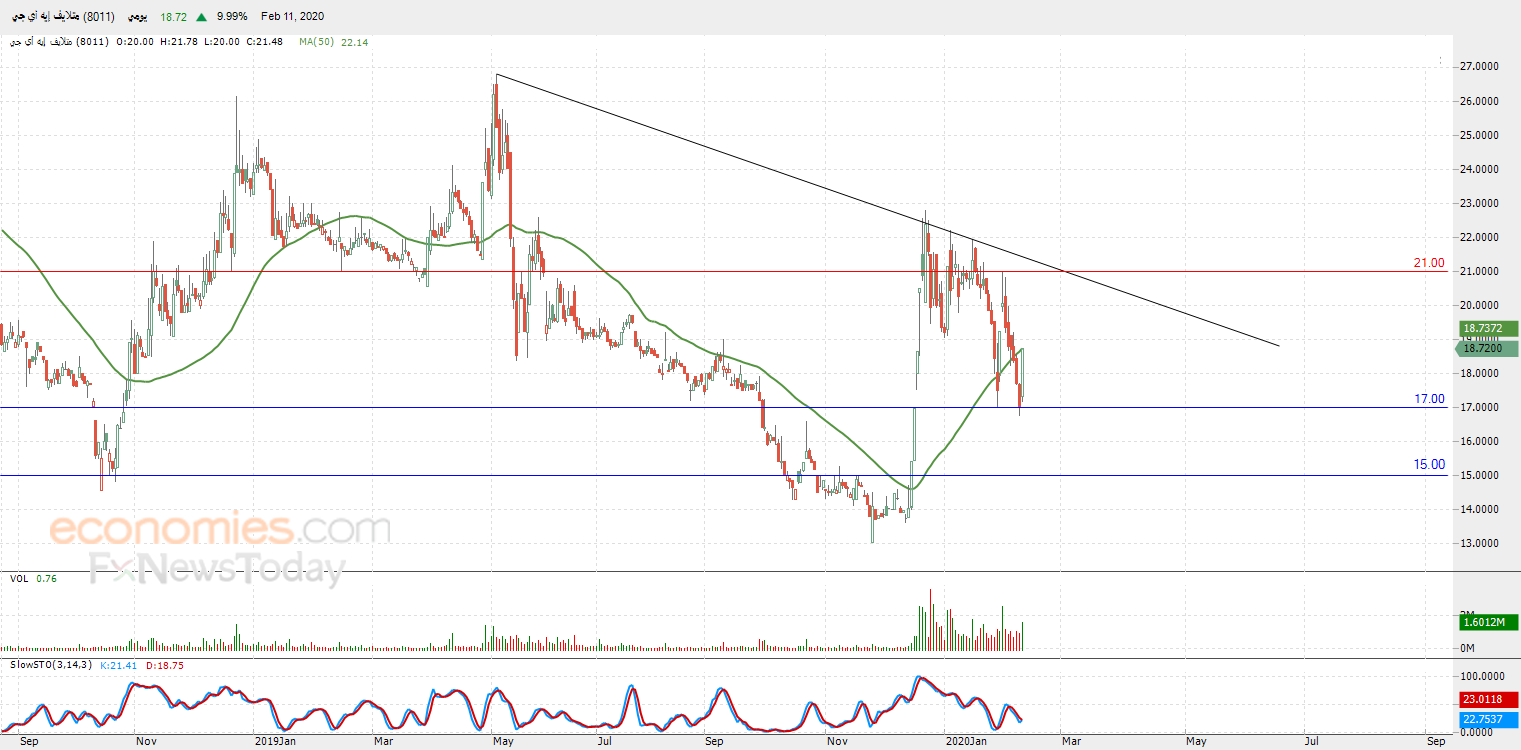The width and height of the screenshot is (1521, 750).
Task: Click the green 1.6012M volume tag
Action: point(1488,622)
